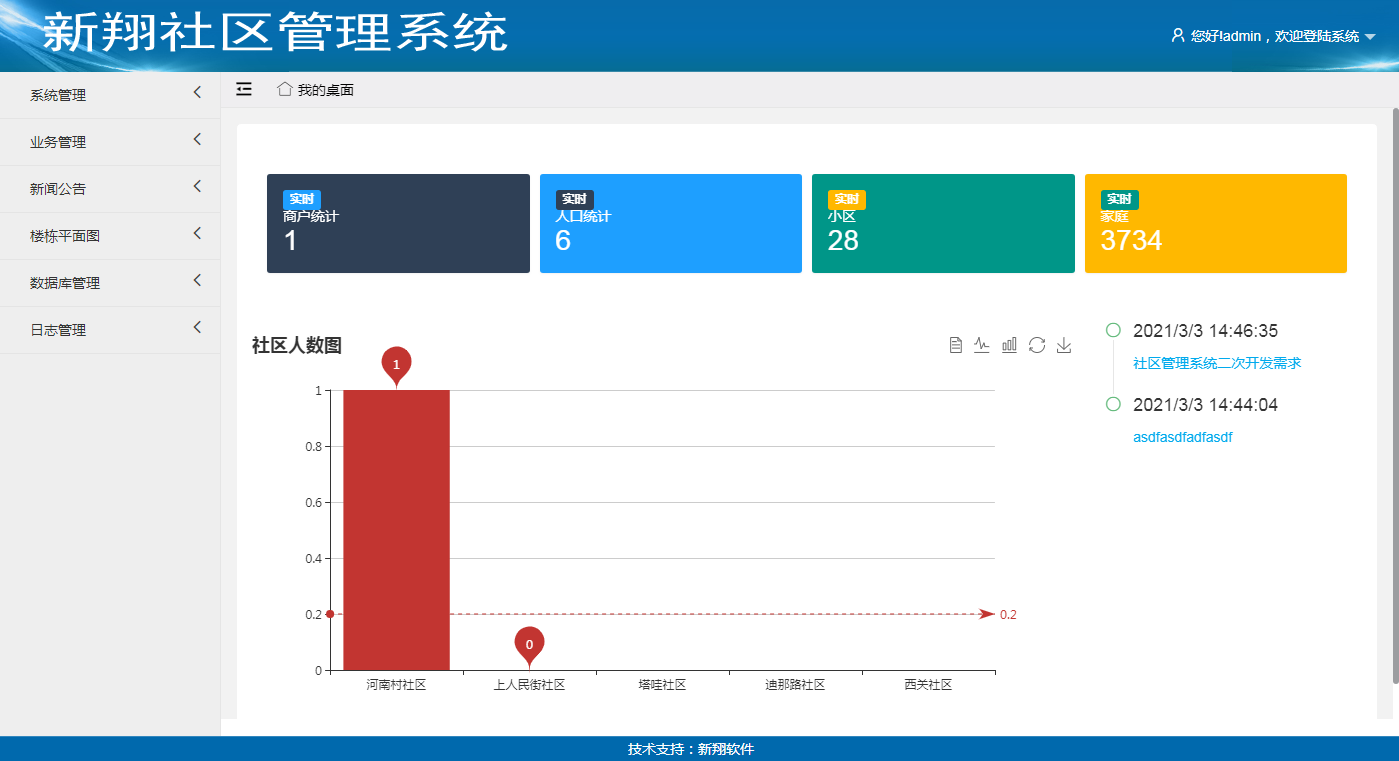Select 楼栋平面图 in the sidebar
This screenshot has height=761, width=1399.
click(65, 236)
